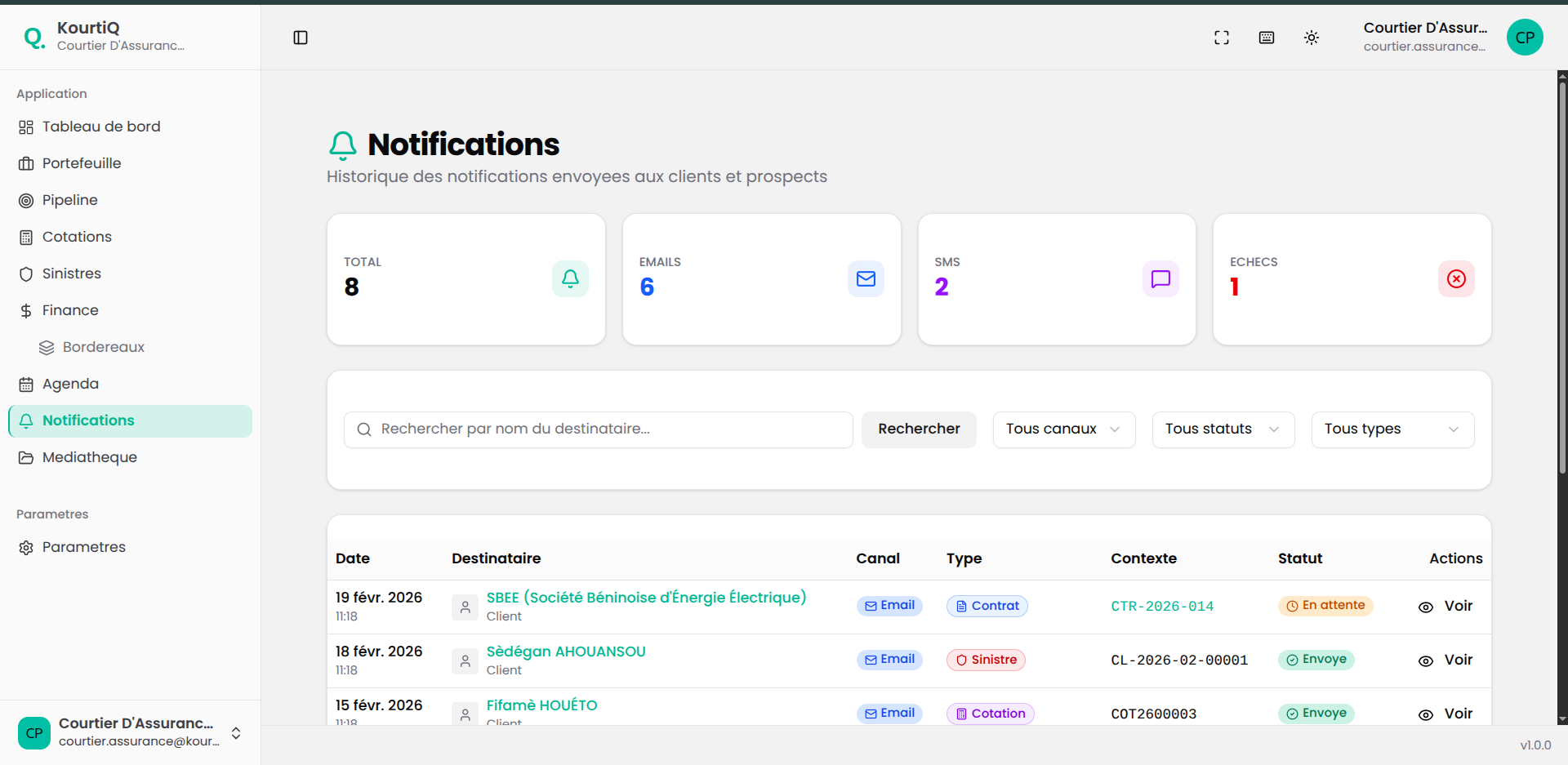Click the CP user avatar top right
1568x765 pixels.
pyautogui.click(x=1524, y=38)
